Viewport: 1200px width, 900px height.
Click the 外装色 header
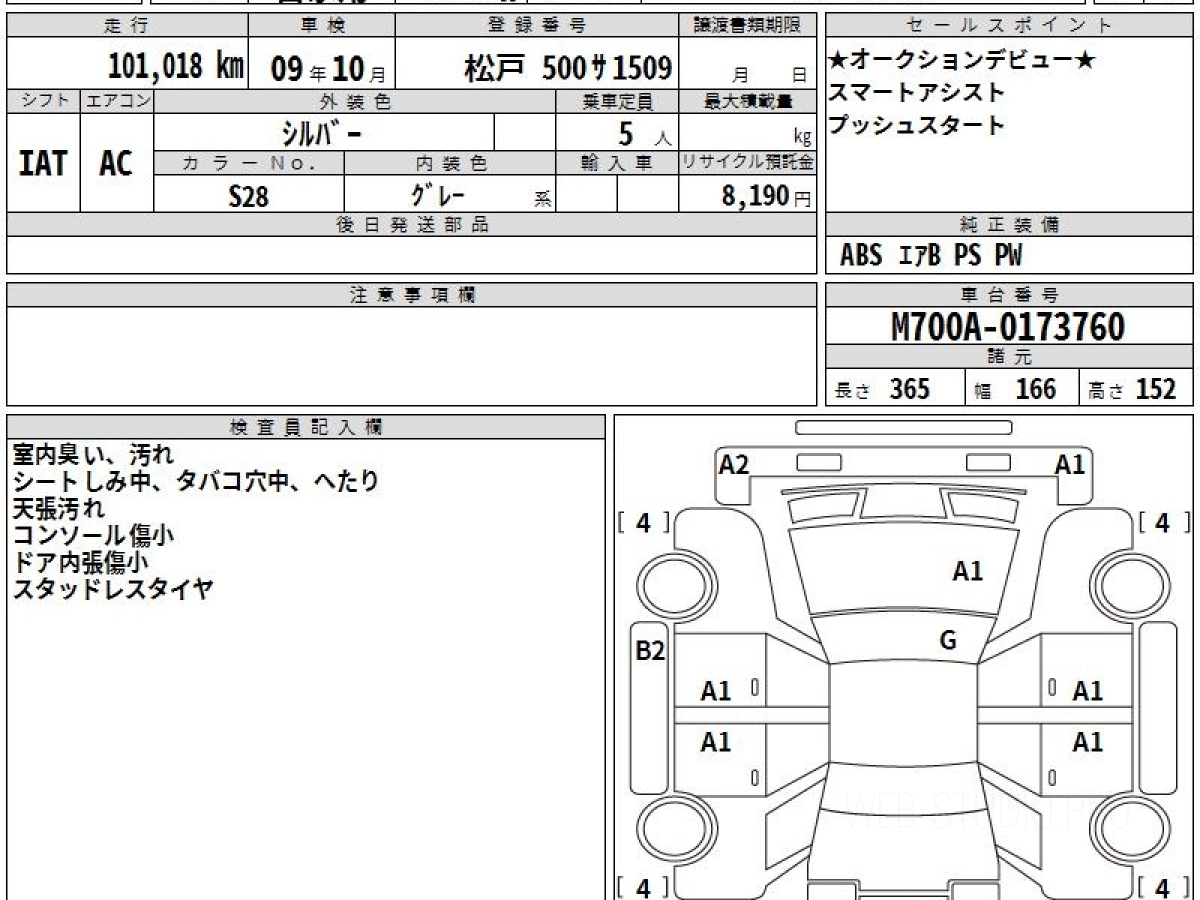click(x=355, y=101)
